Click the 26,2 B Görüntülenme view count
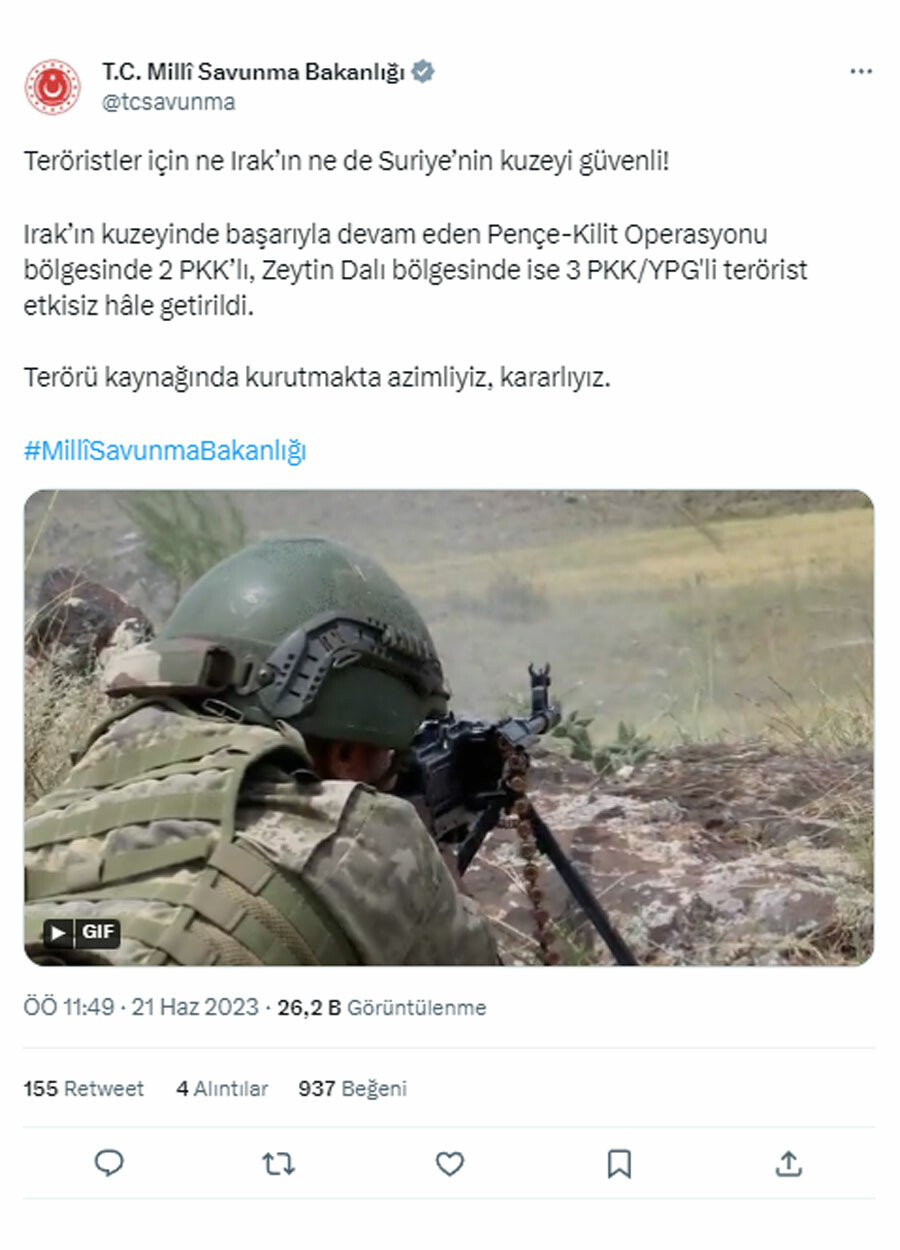900x1250 pixels. coord(382,1008)
